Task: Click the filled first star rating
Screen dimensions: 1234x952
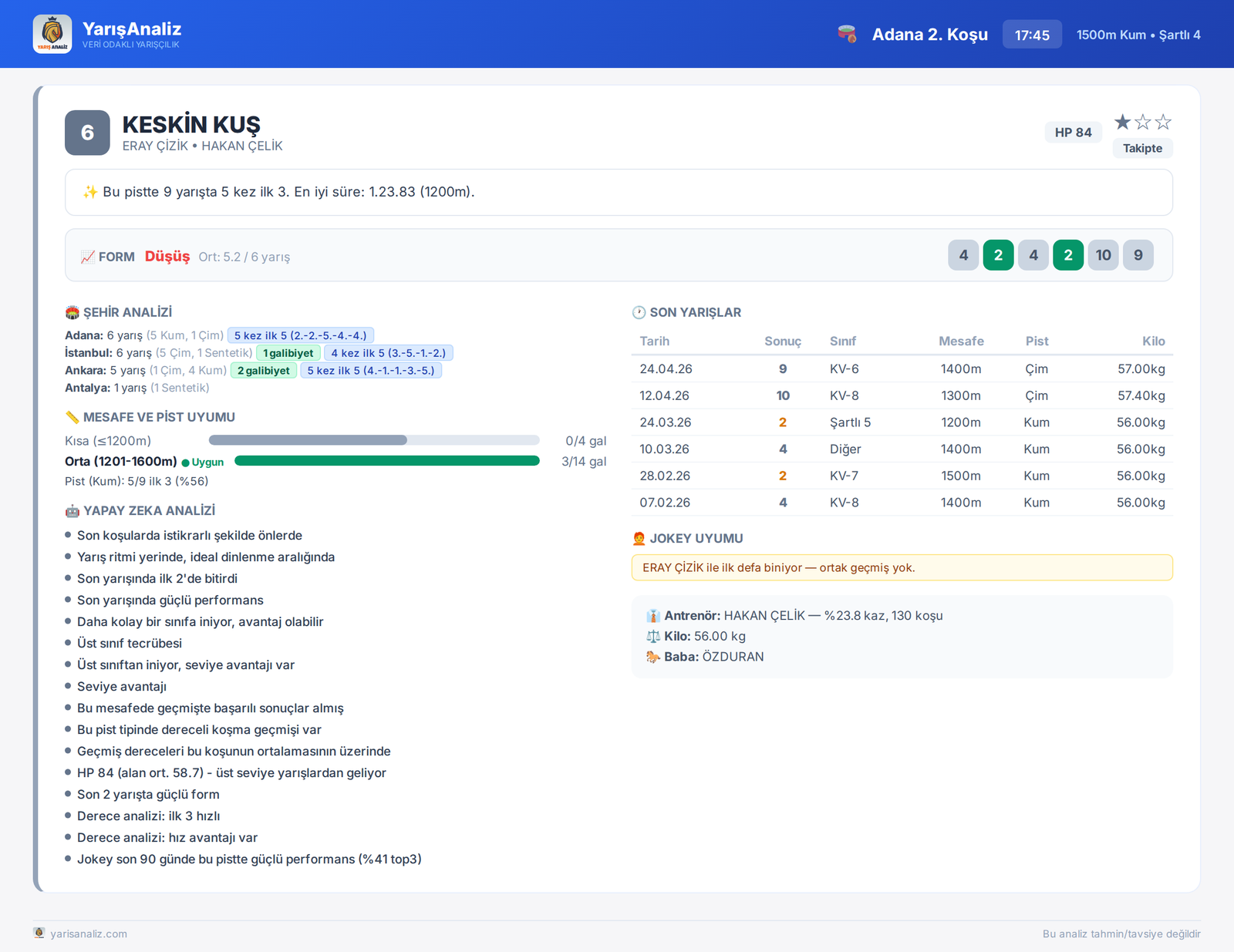Action: (1123, 122)
